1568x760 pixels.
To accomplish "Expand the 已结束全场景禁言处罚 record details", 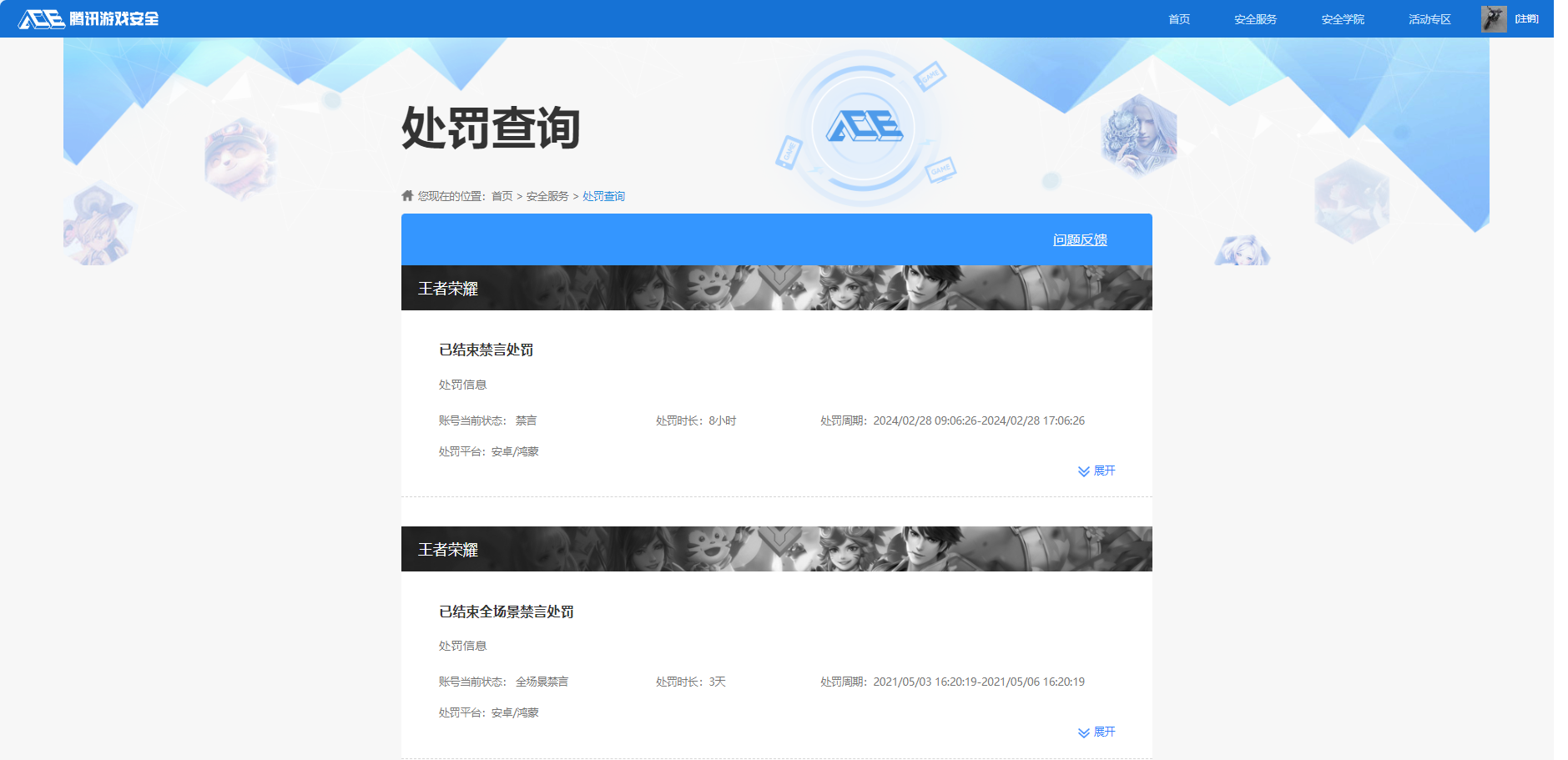I will (x=1097, y=732).
